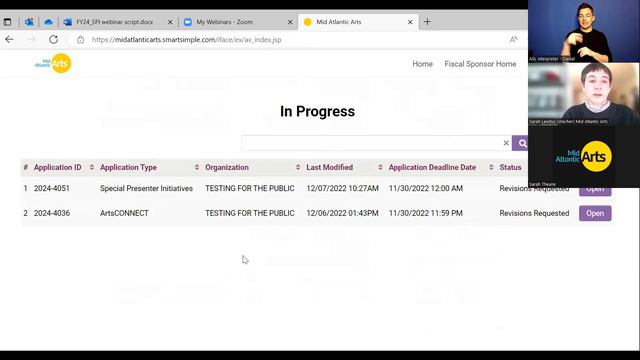
Task: Click the Mid Atlantic Arts logo
Action: pyautogui.click(x=53, y=63)
